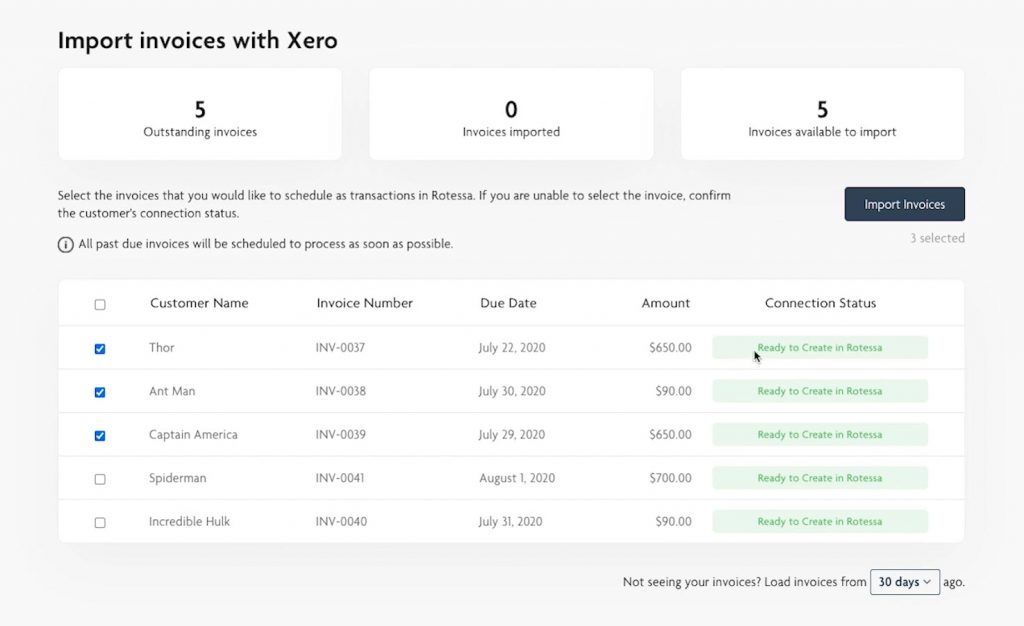The image size is (1024, 626).
Task: Uncheck the Thor invoice checkbox
Action: 100,349
